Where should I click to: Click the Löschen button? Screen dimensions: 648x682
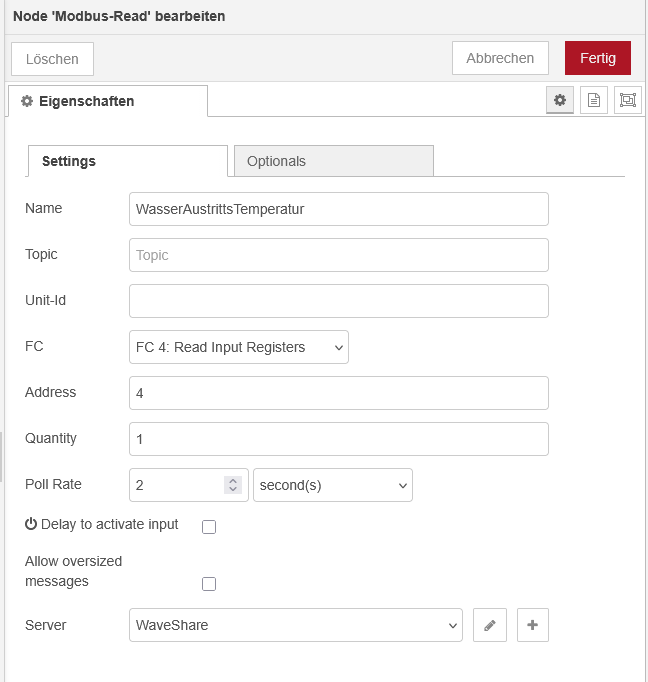(52, 59)
